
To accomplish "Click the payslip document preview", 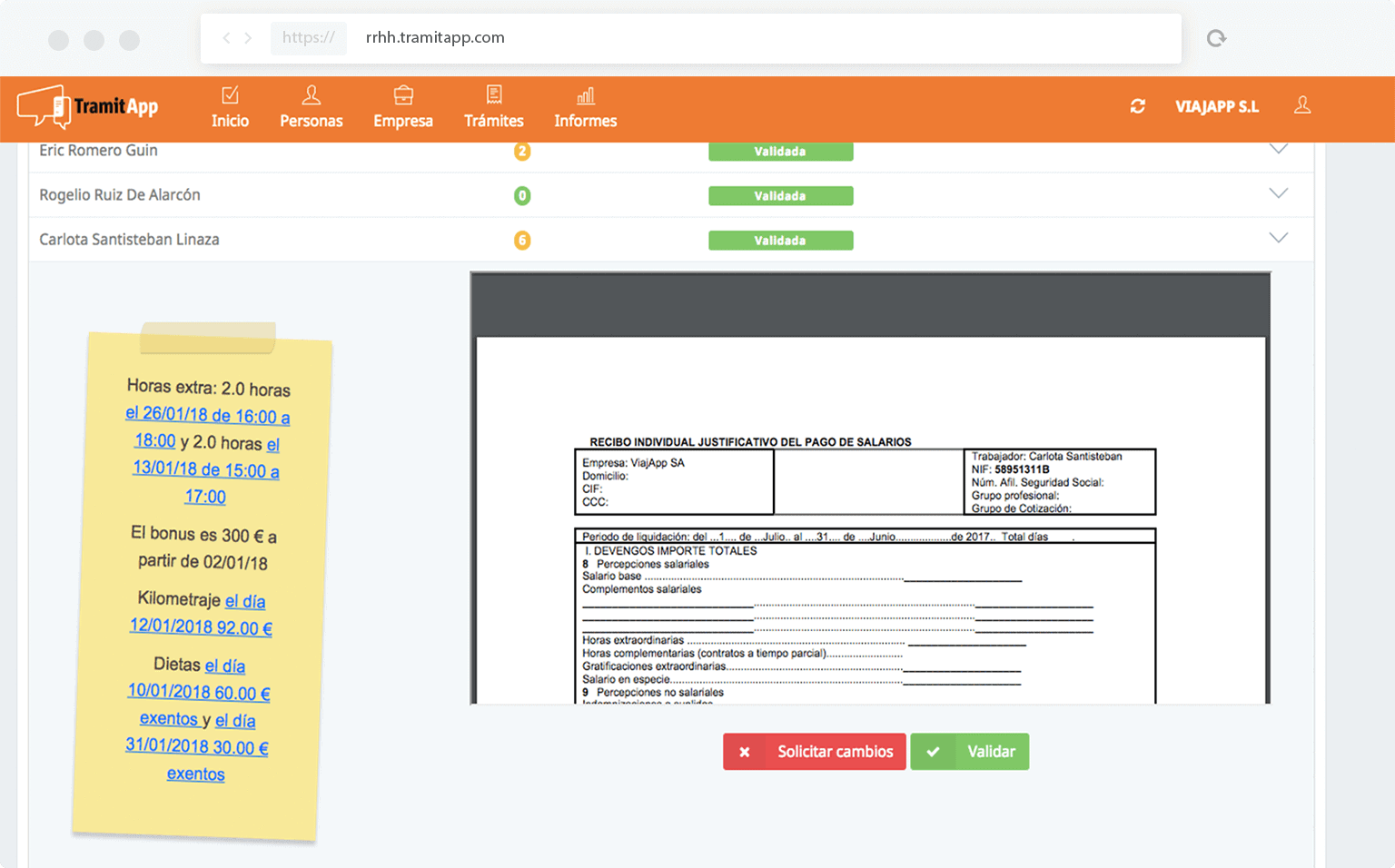I will click(871, 520).
